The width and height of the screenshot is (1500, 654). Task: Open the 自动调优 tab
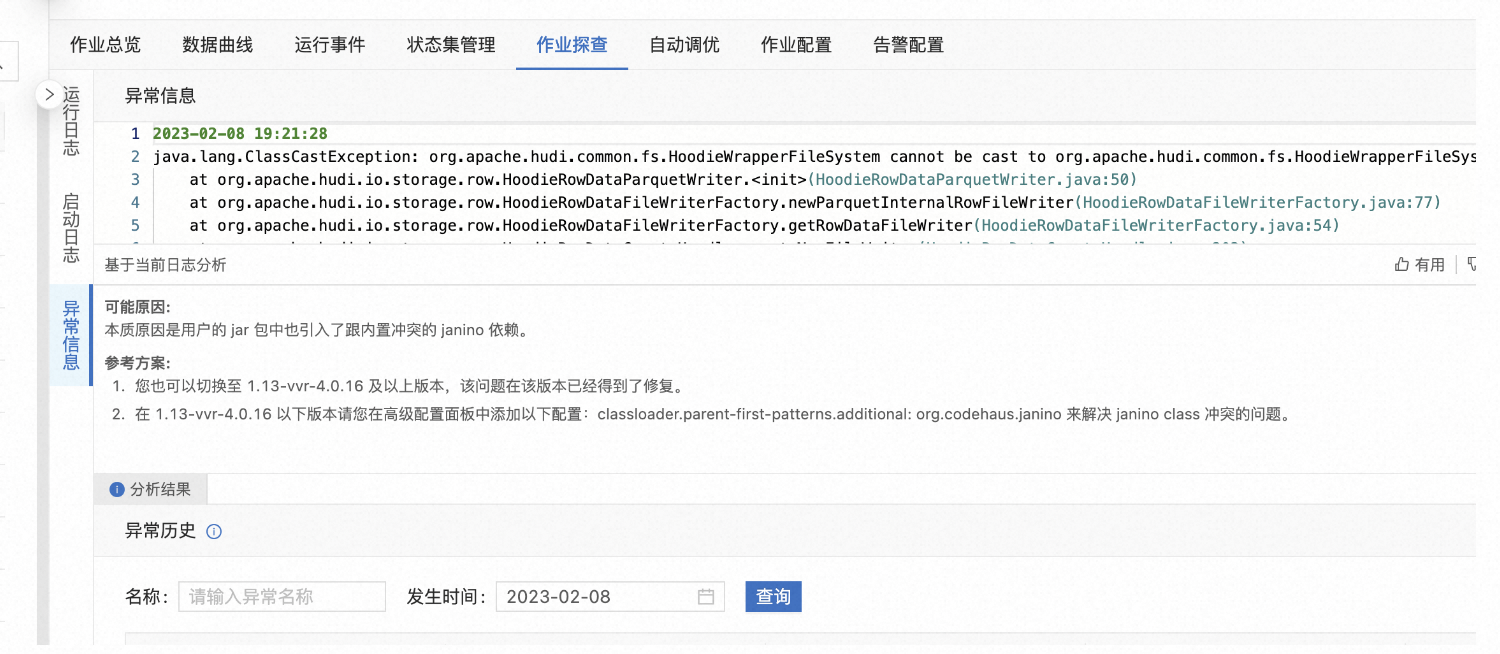(684, 45)
